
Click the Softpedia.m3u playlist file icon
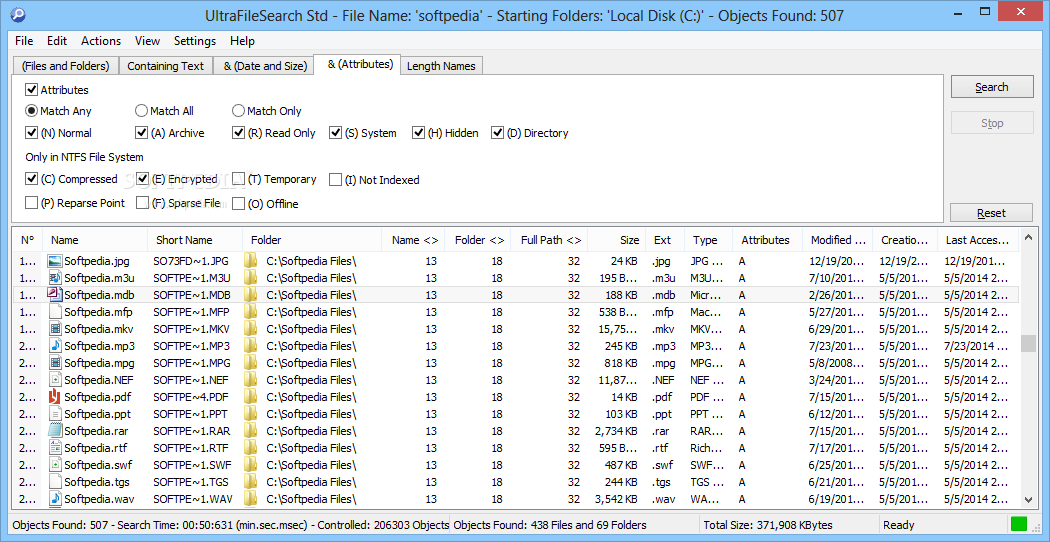(x=55, y=277)
